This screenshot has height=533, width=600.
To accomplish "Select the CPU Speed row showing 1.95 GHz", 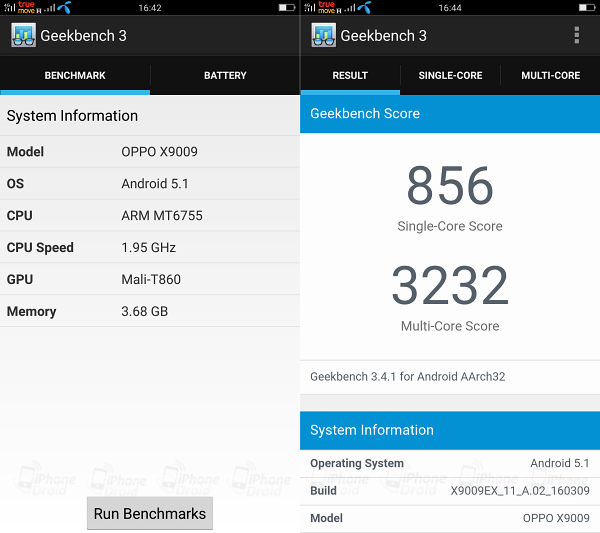I will (150, 247).
